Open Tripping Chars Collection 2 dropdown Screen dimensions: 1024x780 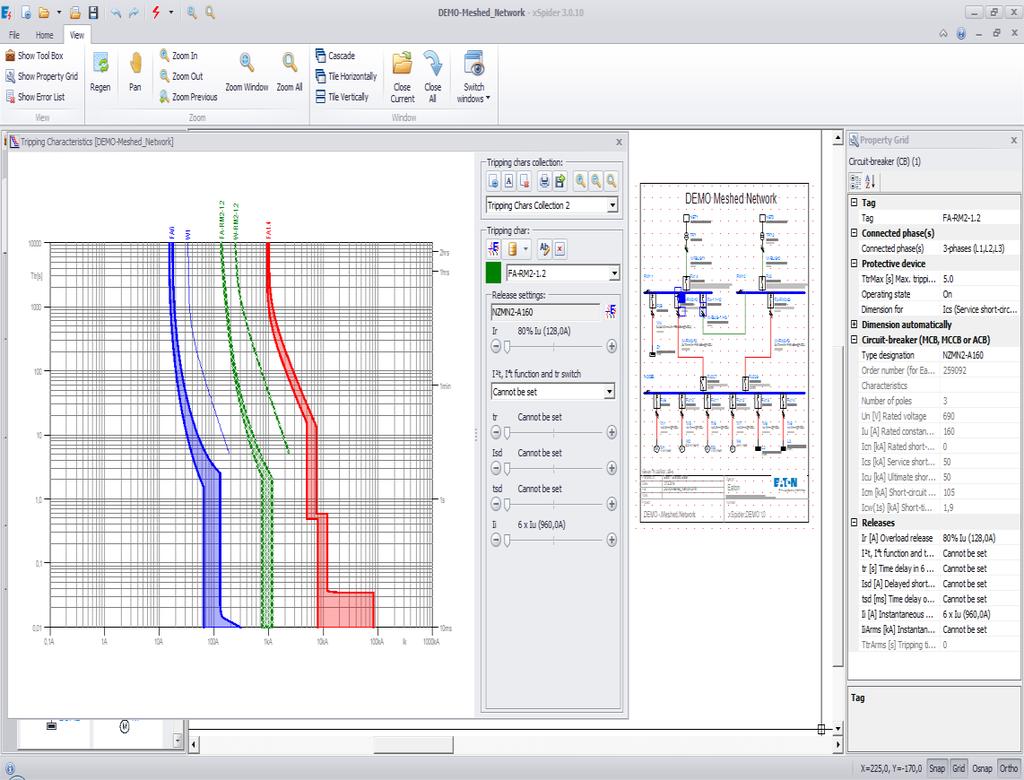click(x=612, y=205)
